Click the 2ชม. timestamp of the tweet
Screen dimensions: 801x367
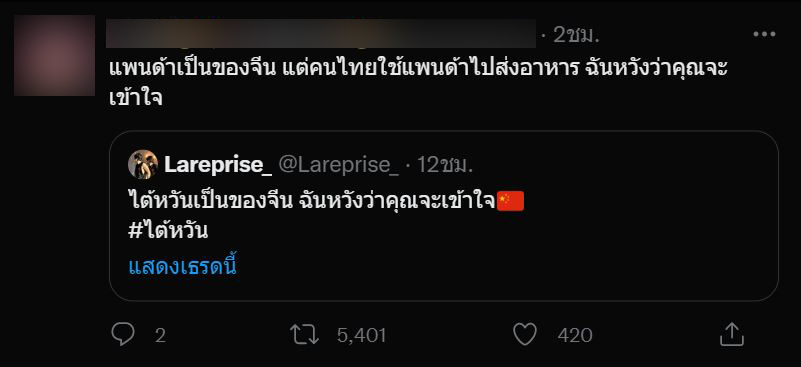coord(576,35)
